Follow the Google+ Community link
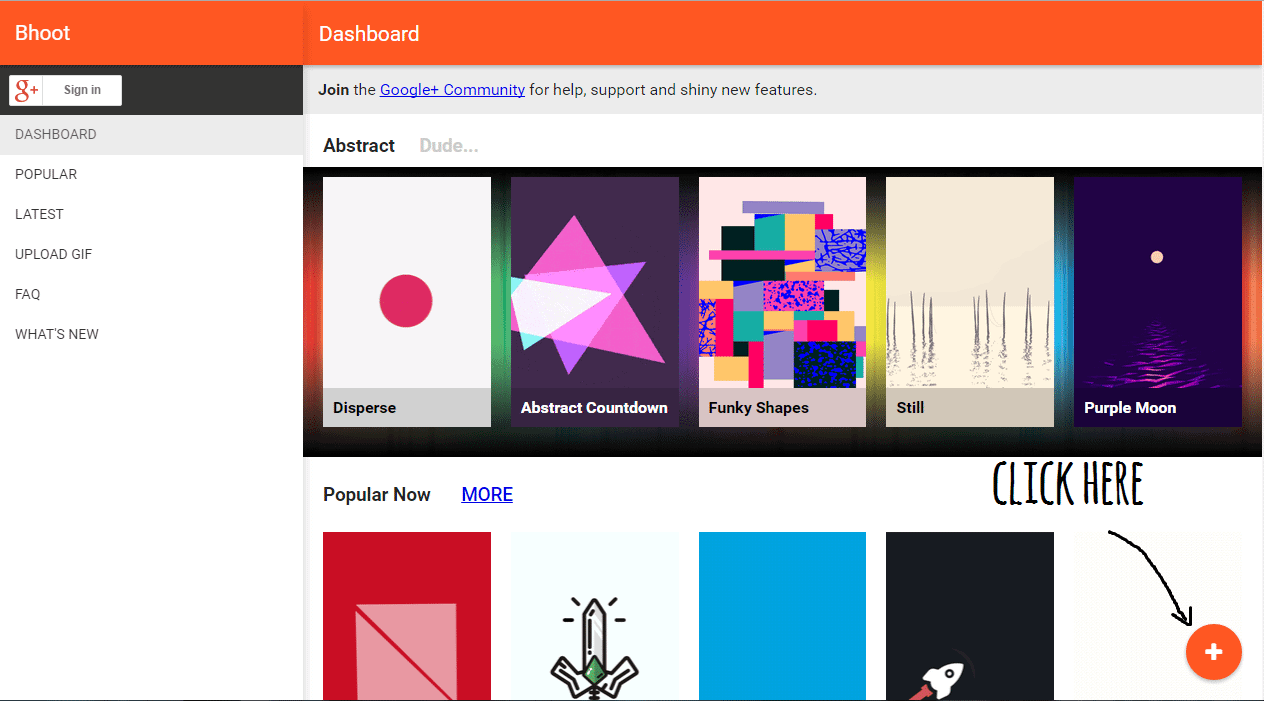The height and width of the screenshot is (701, 1264). [452, 90]
